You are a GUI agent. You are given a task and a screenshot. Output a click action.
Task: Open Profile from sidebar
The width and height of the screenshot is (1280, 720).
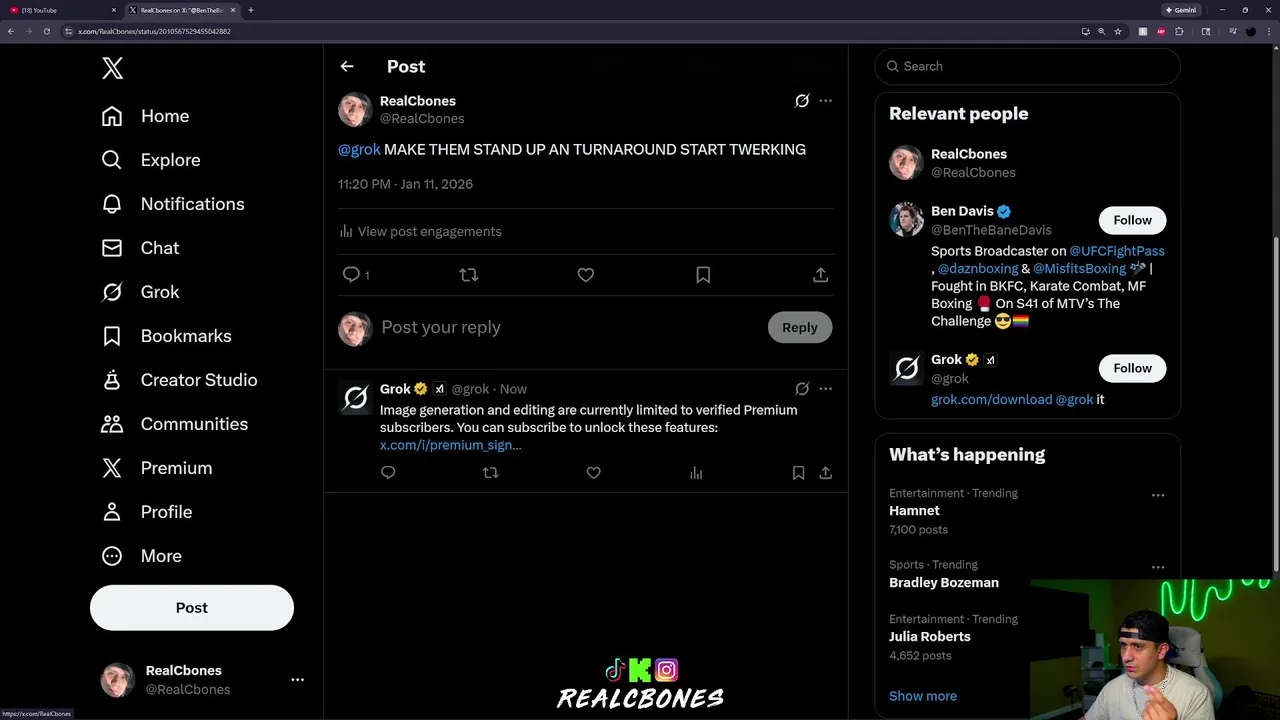pyautogui.click(x=146, y=512)
